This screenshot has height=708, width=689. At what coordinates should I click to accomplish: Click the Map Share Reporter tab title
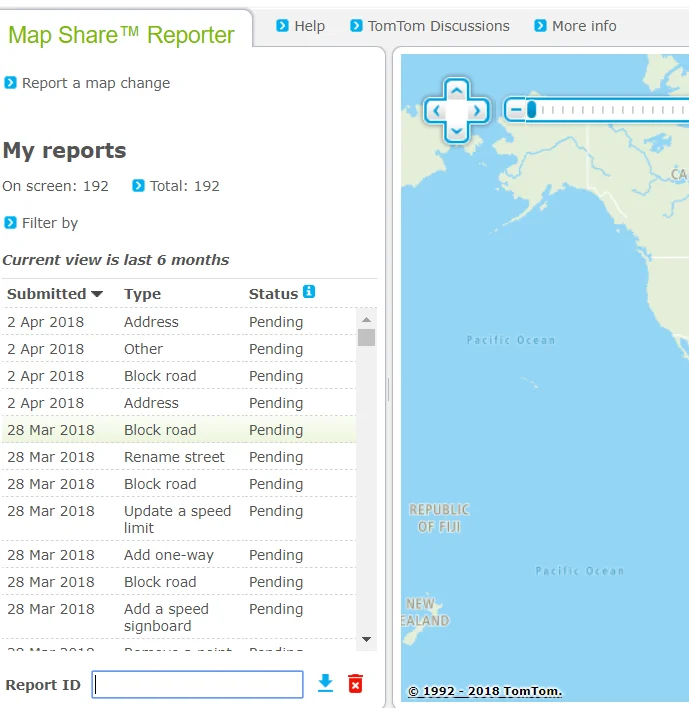click(x=121, y=35)
